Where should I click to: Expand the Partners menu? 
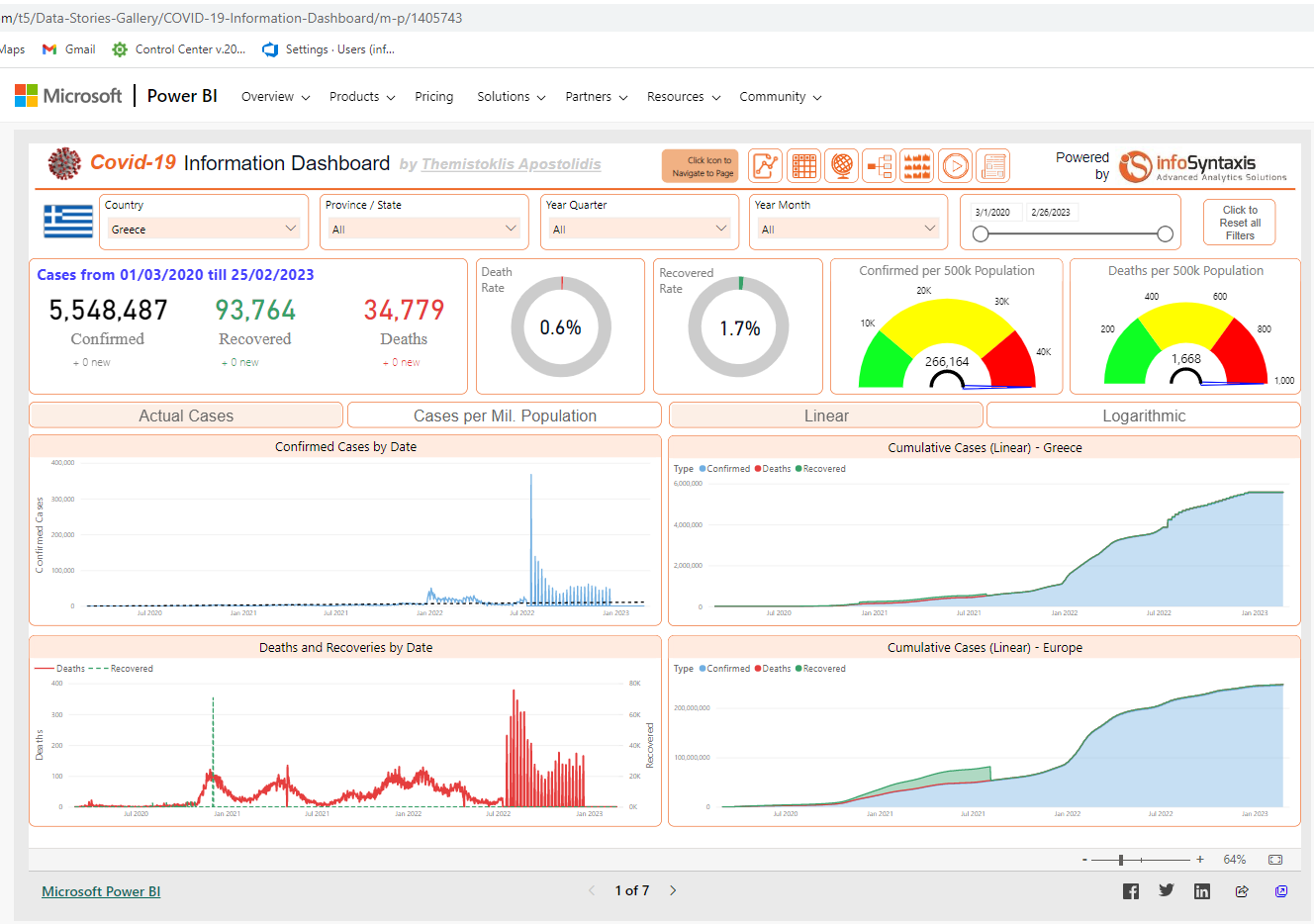pos(596,97)
